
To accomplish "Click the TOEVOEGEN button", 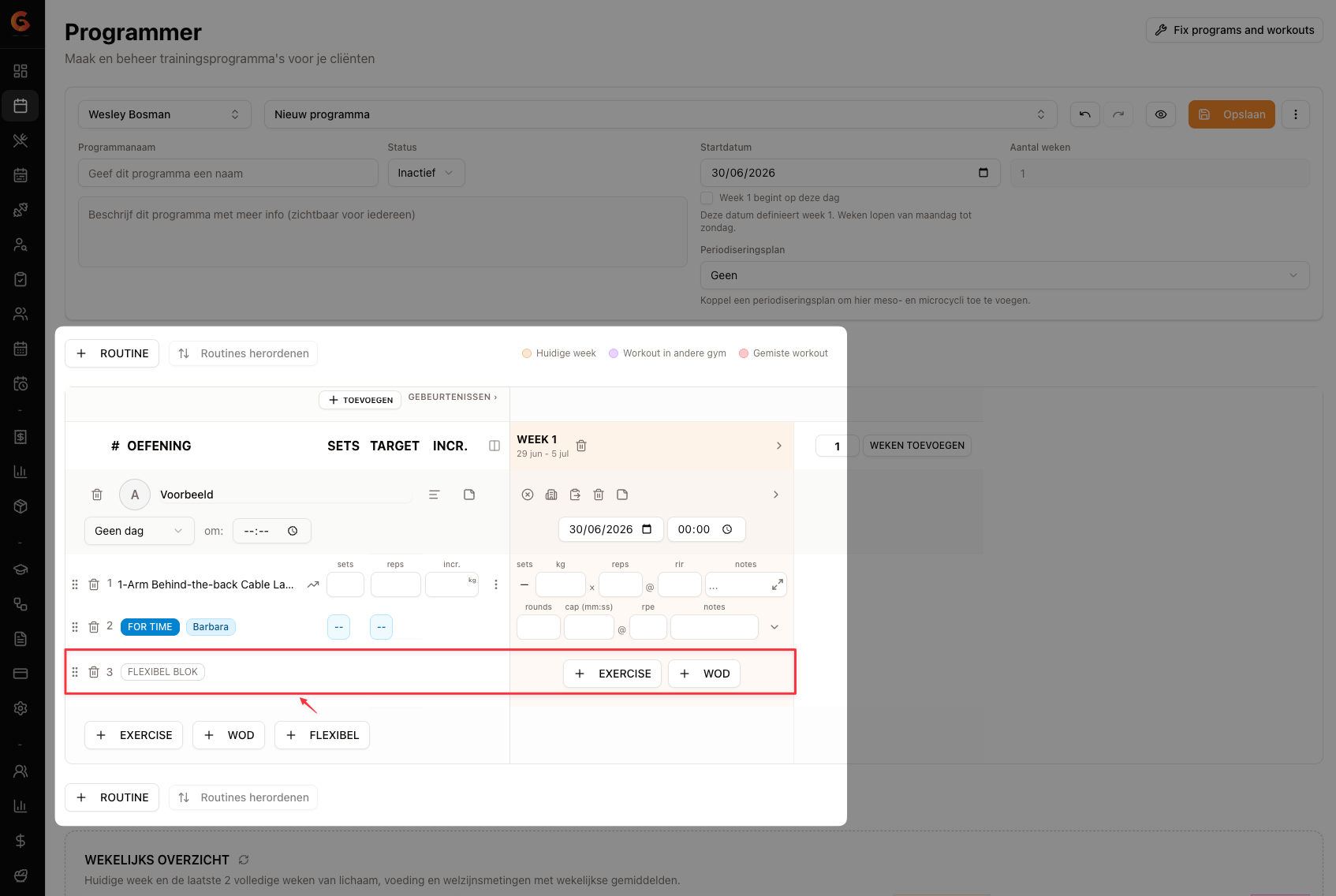I will tap(360, 400).
